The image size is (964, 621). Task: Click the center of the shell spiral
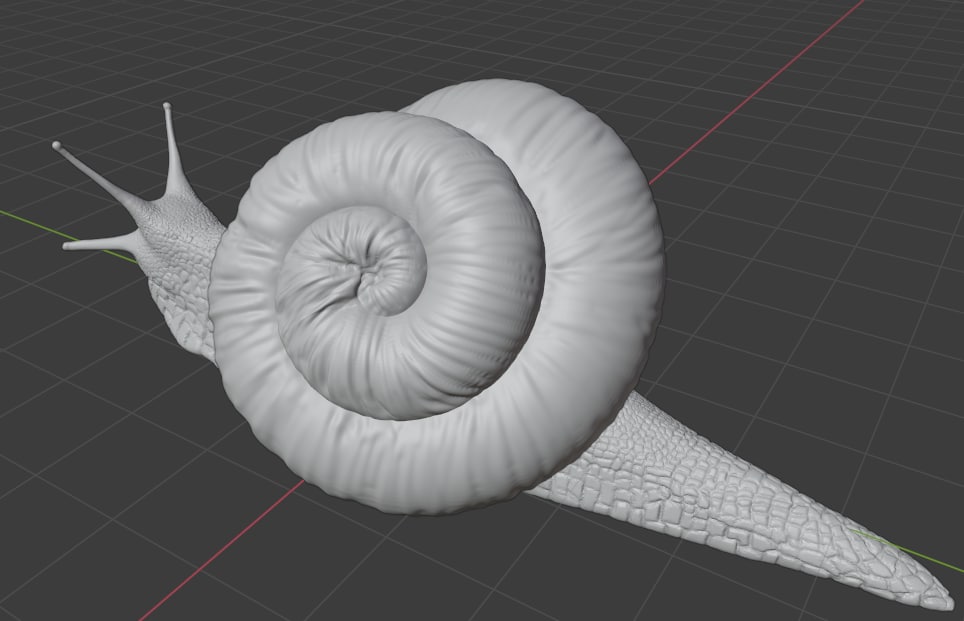363,269
